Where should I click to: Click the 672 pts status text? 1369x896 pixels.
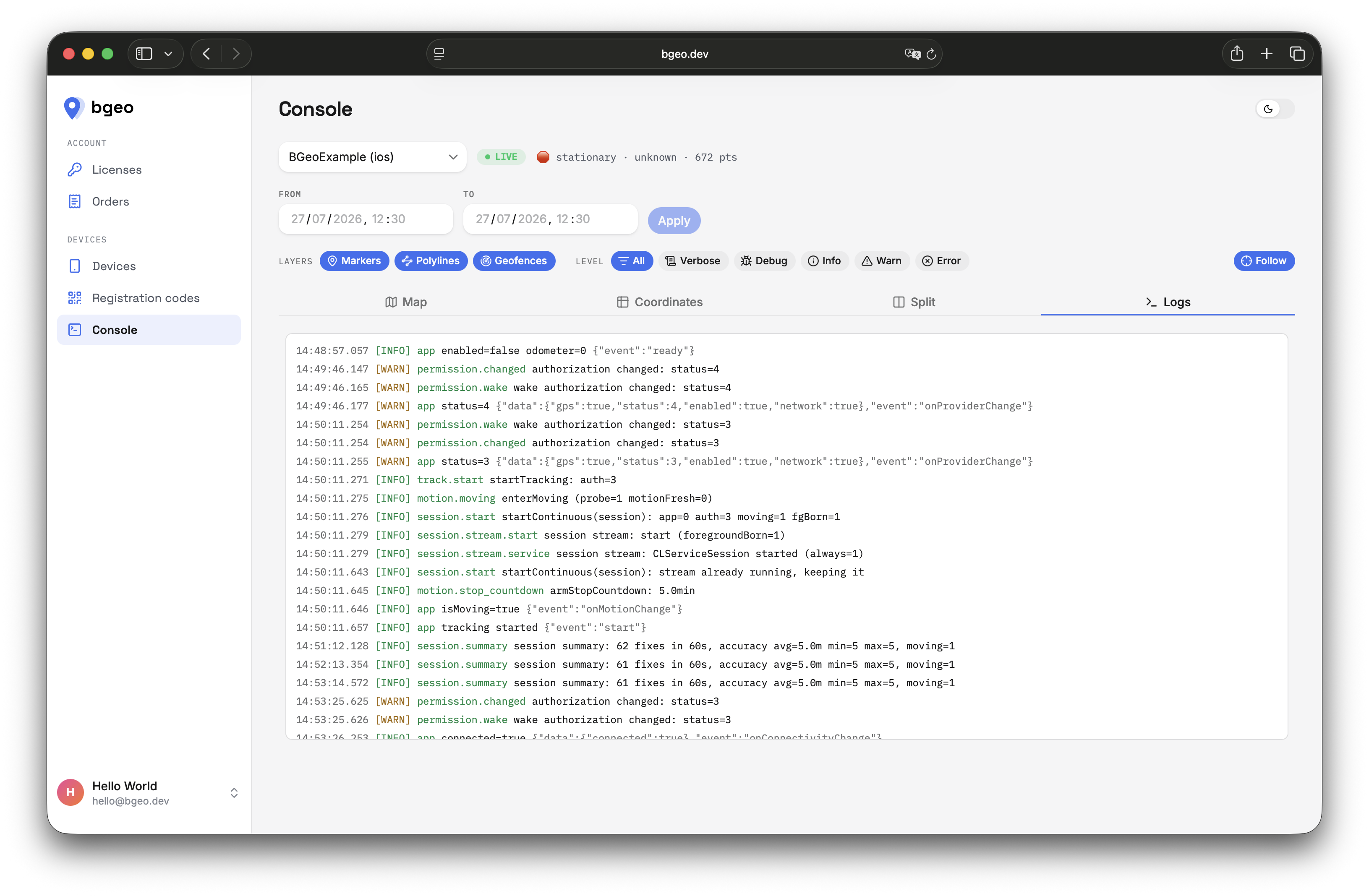(x=716, y=157)
